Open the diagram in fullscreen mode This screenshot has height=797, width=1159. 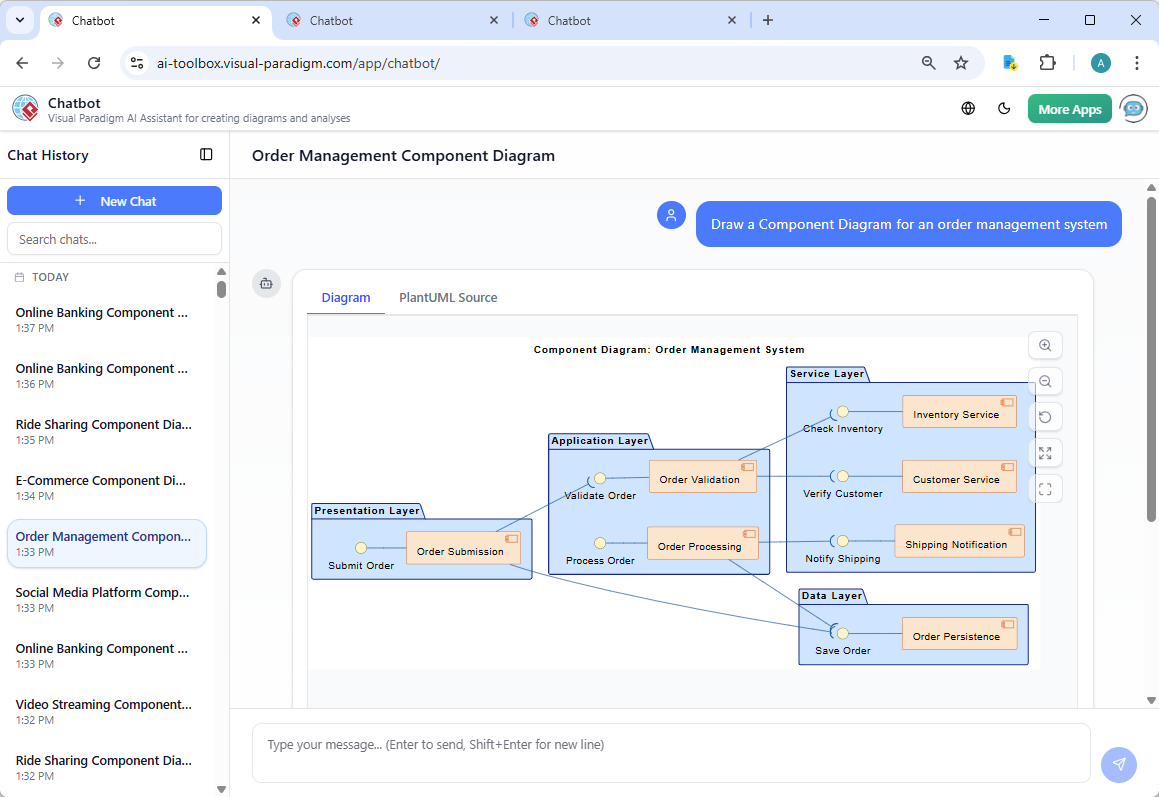click(x=1045, y=489)
